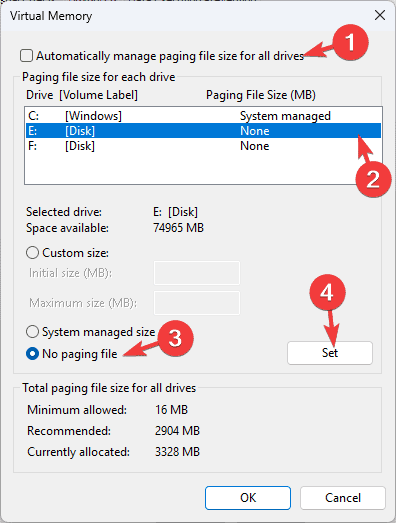396x523 pixels.
Task: Click the Maximum size (MB) input field
Action: (x=196, y=303)
